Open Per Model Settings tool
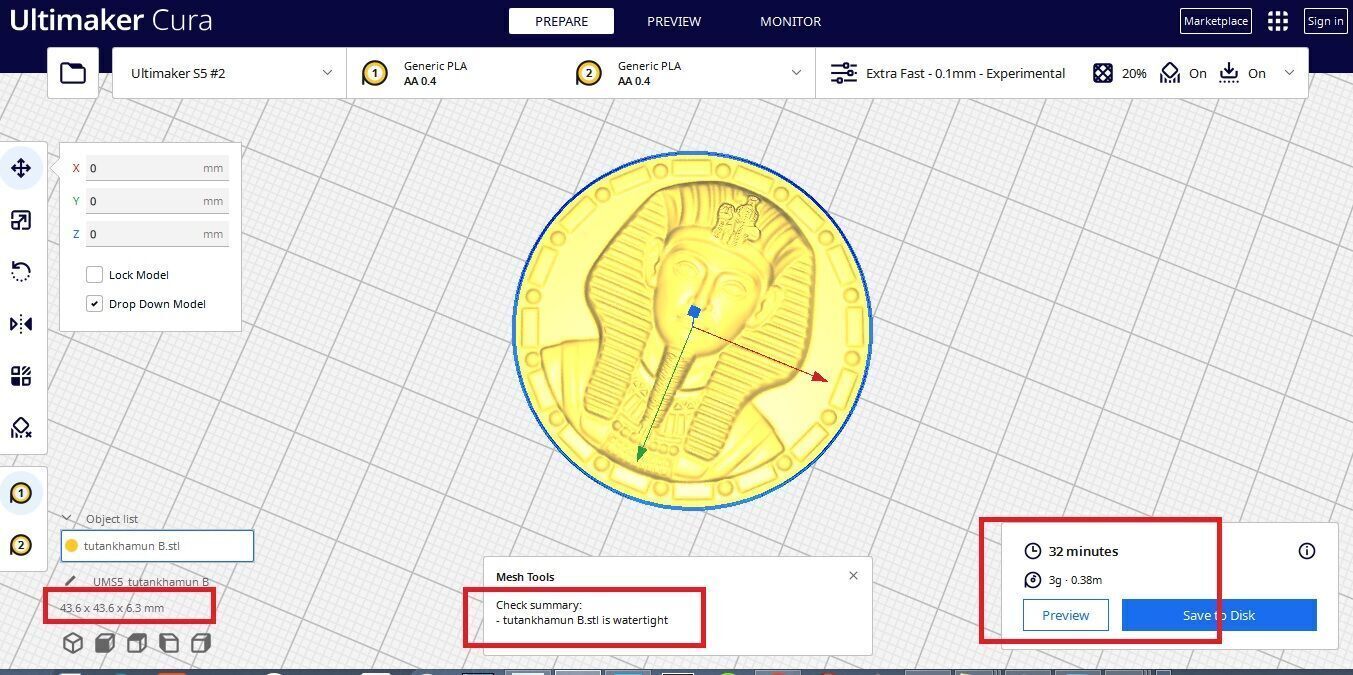1353x675 pixels. (21, 376)
